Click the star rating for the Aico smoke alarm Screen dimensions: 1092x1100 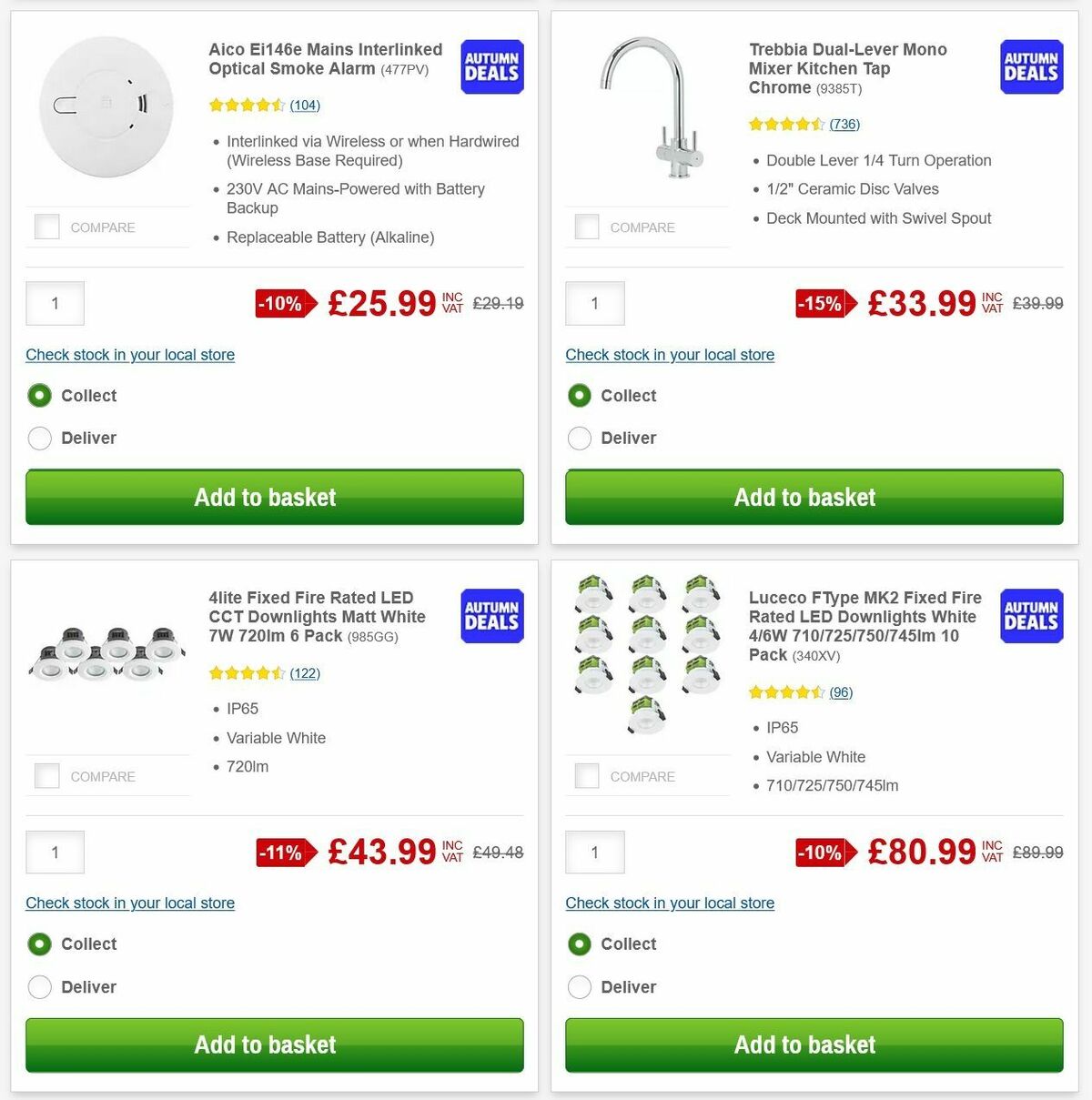(x=247, y=106)
